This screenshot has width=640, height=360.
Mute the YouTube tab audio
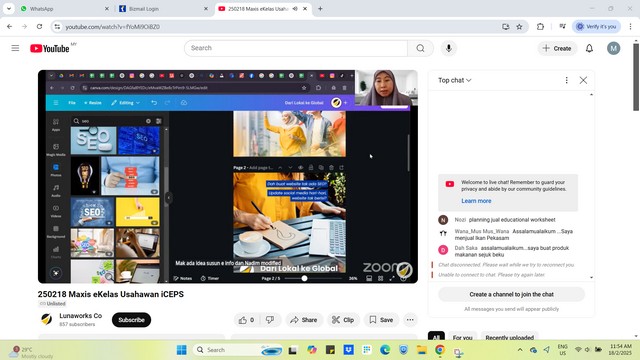(295, 9)
